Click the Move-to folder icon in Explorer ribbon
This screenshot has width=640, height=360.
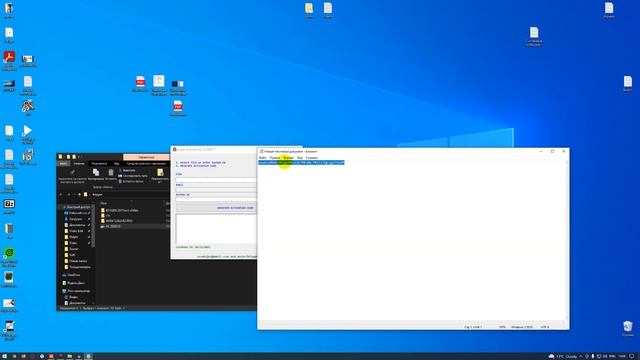point(160,172)
